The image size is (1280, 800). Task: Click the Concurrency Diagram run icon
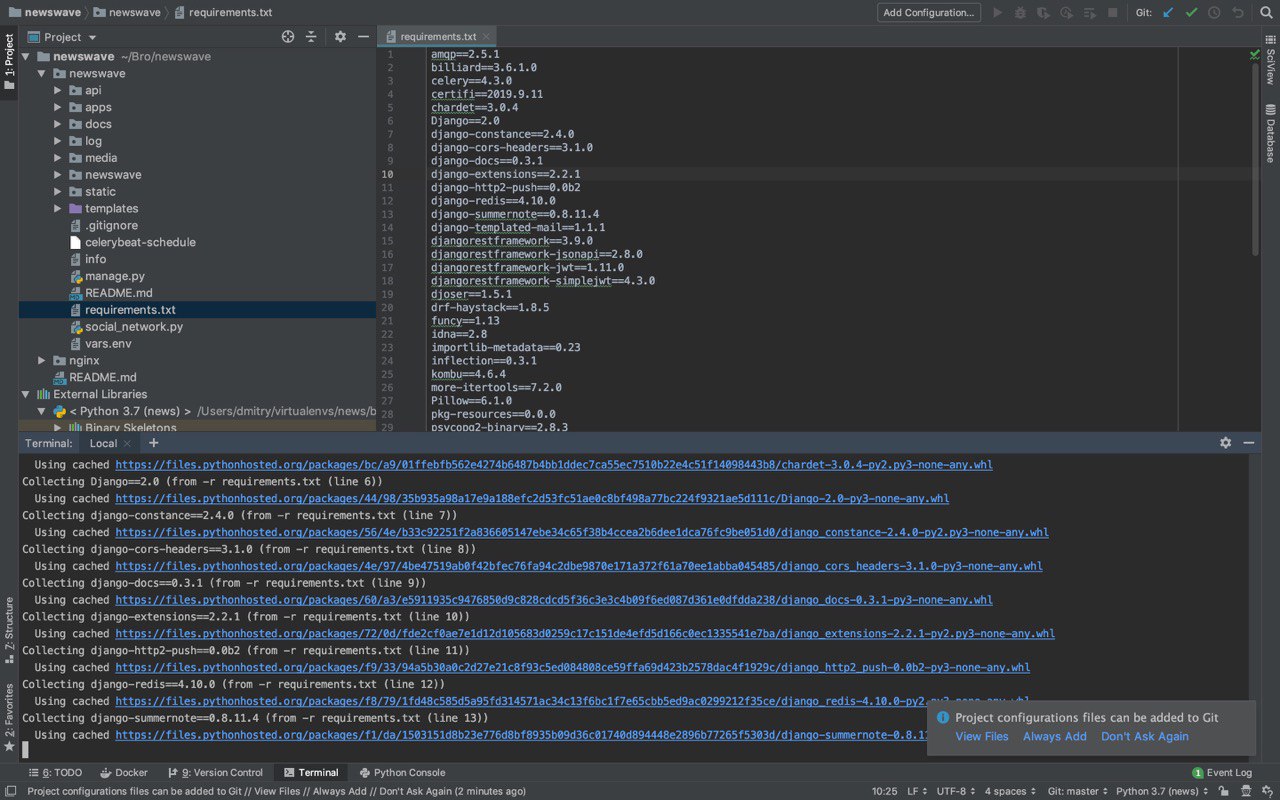point(1089,13)
